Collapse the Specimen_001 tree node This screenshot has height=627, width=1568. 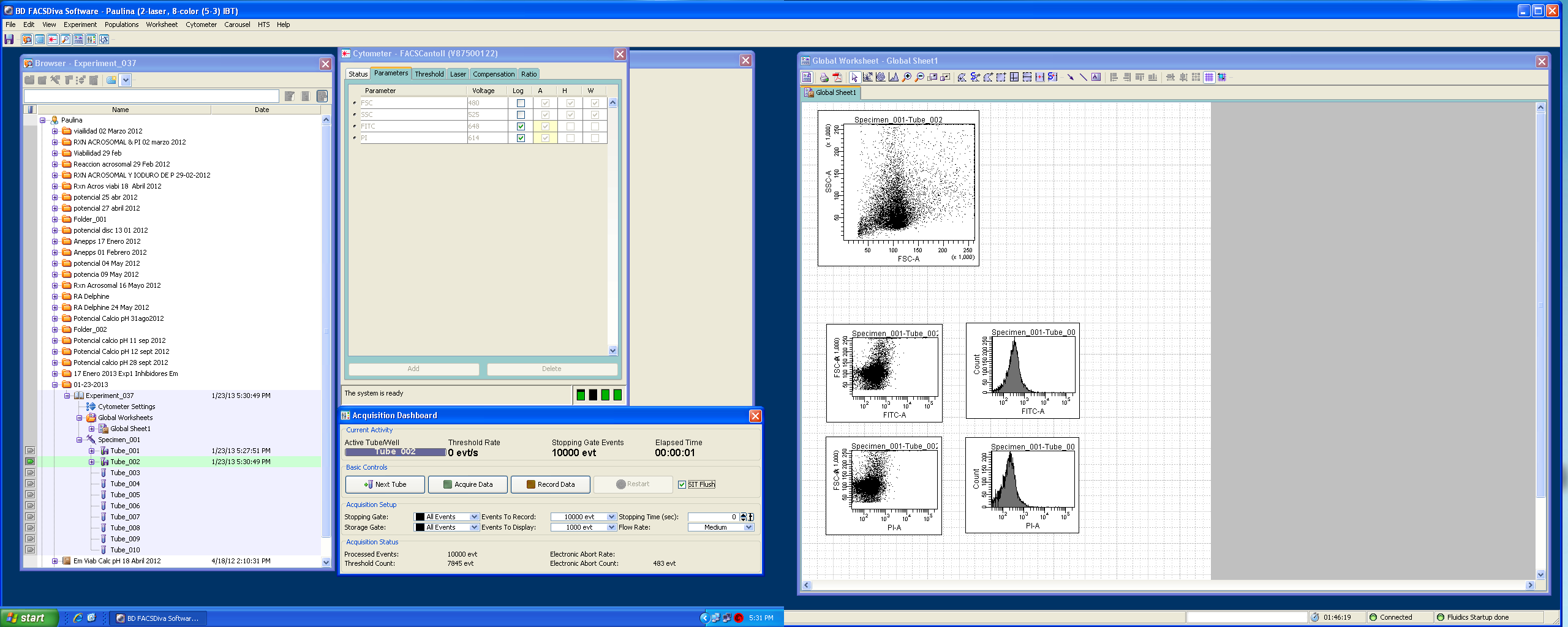point(79,440)
